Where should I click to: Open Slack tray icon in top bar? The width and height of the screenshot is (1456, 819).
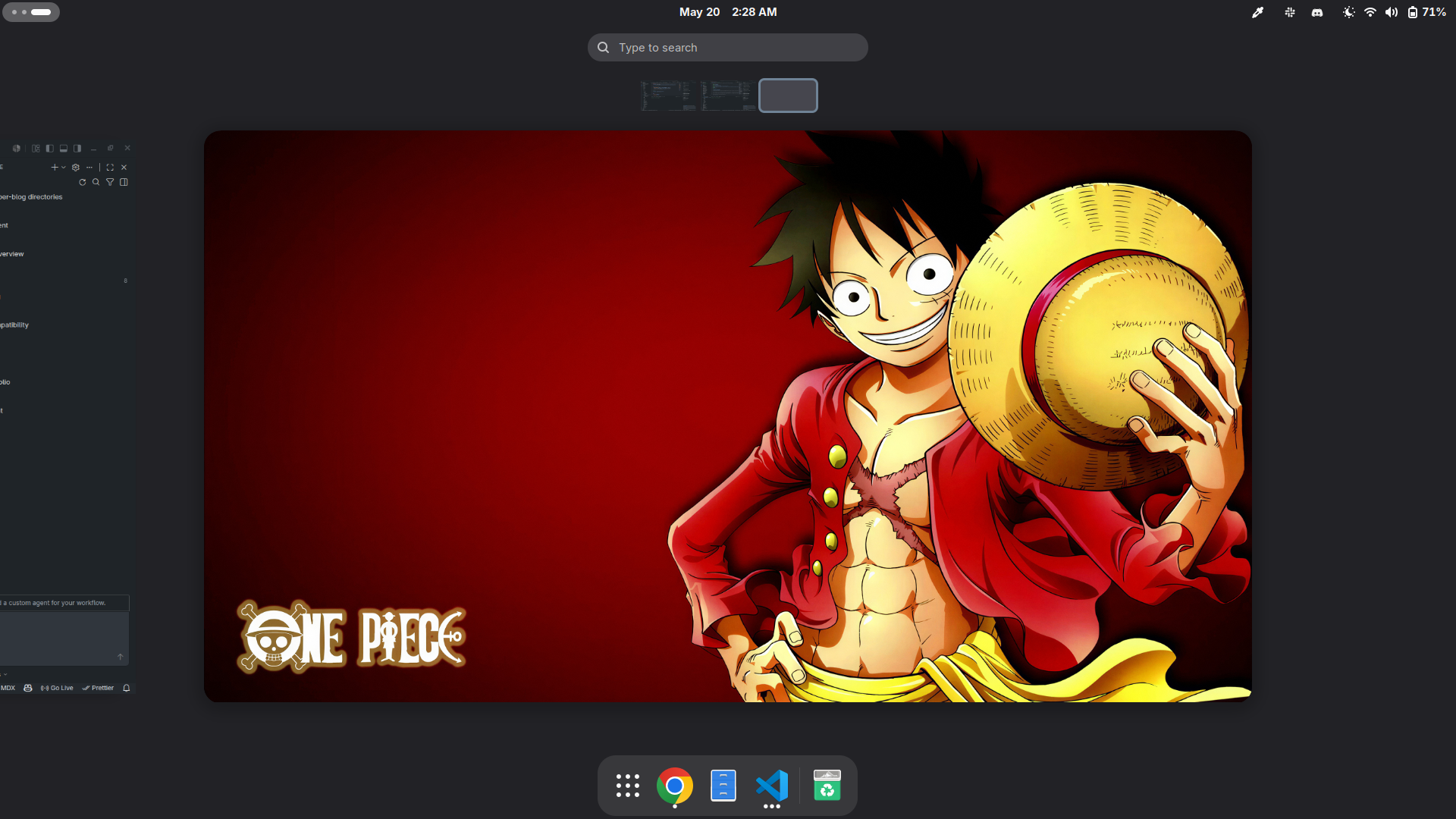(1289, 12)
